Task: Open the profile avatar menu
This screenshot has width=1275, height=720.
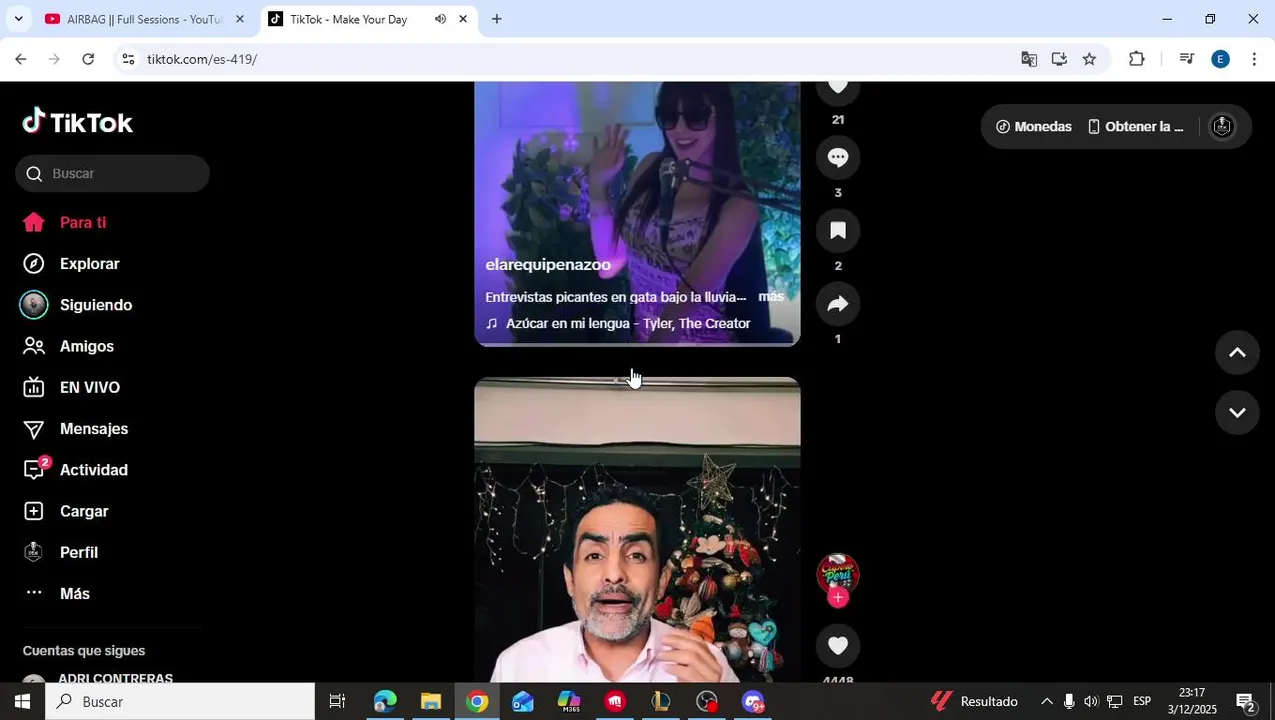Action: (1222, 127)
